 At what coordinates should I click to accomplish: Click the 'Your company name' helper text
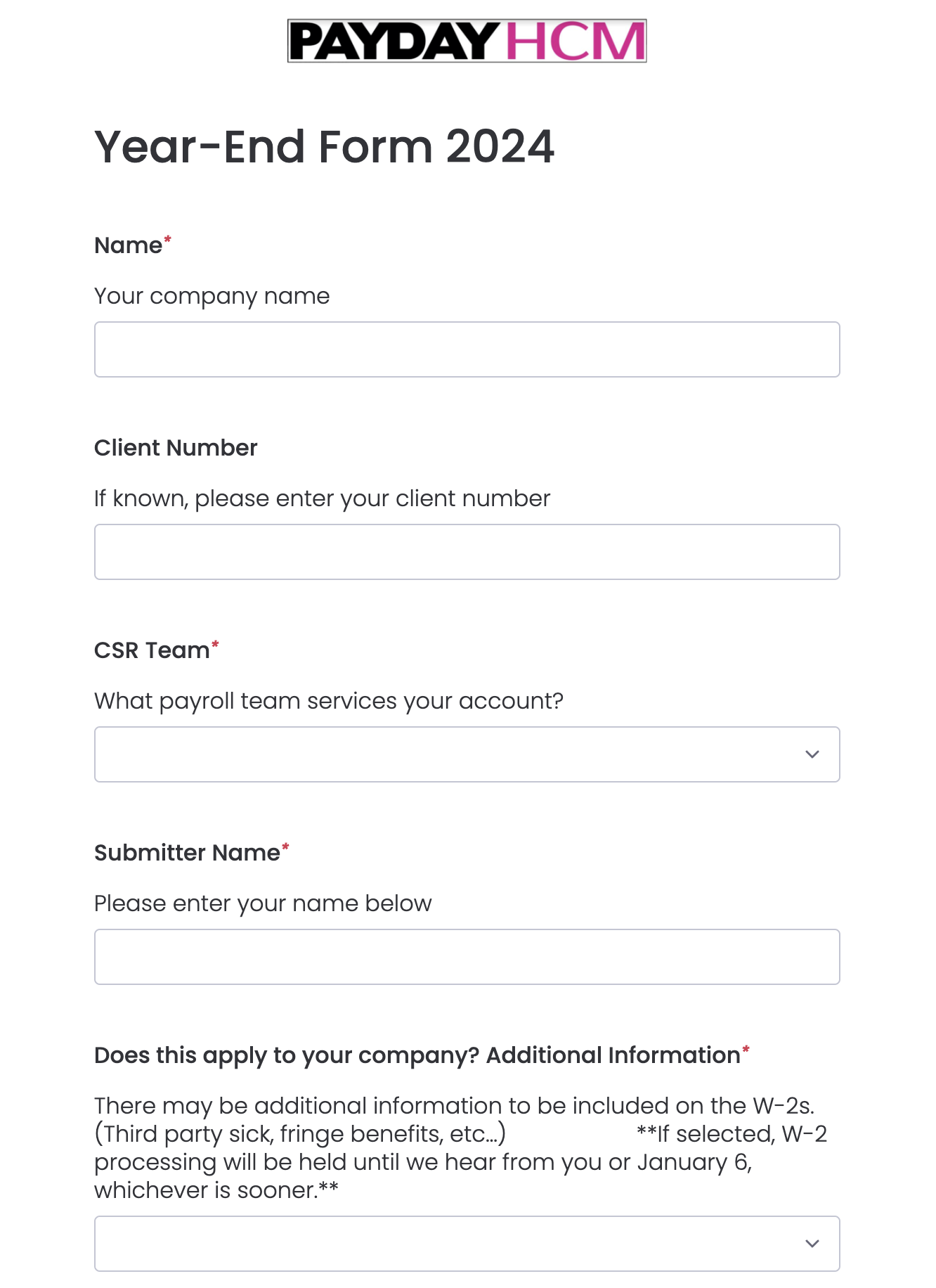212,296
